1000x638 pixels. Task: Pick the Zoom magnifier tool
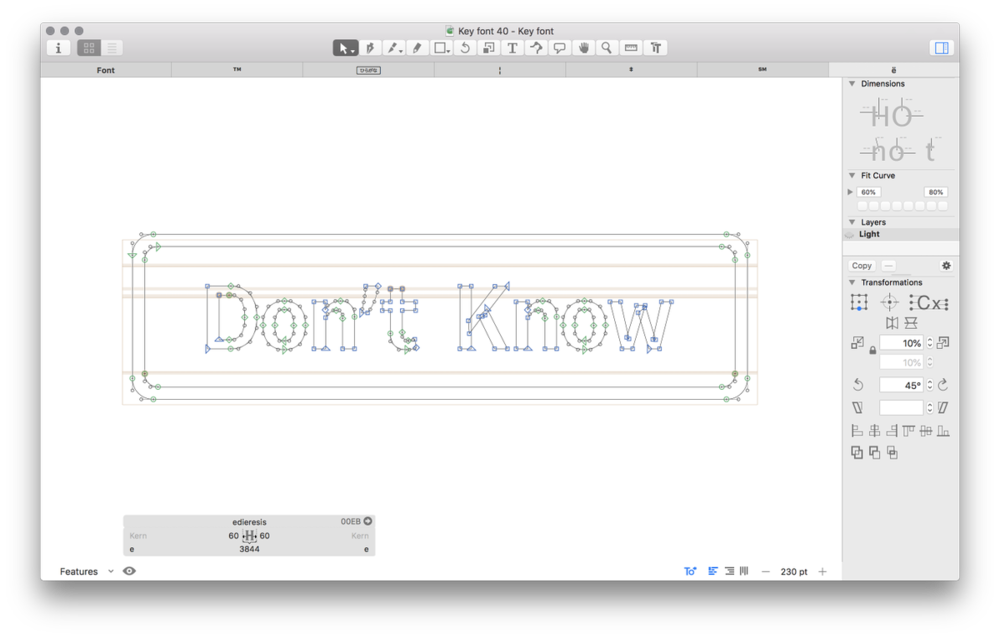[607, 48]
